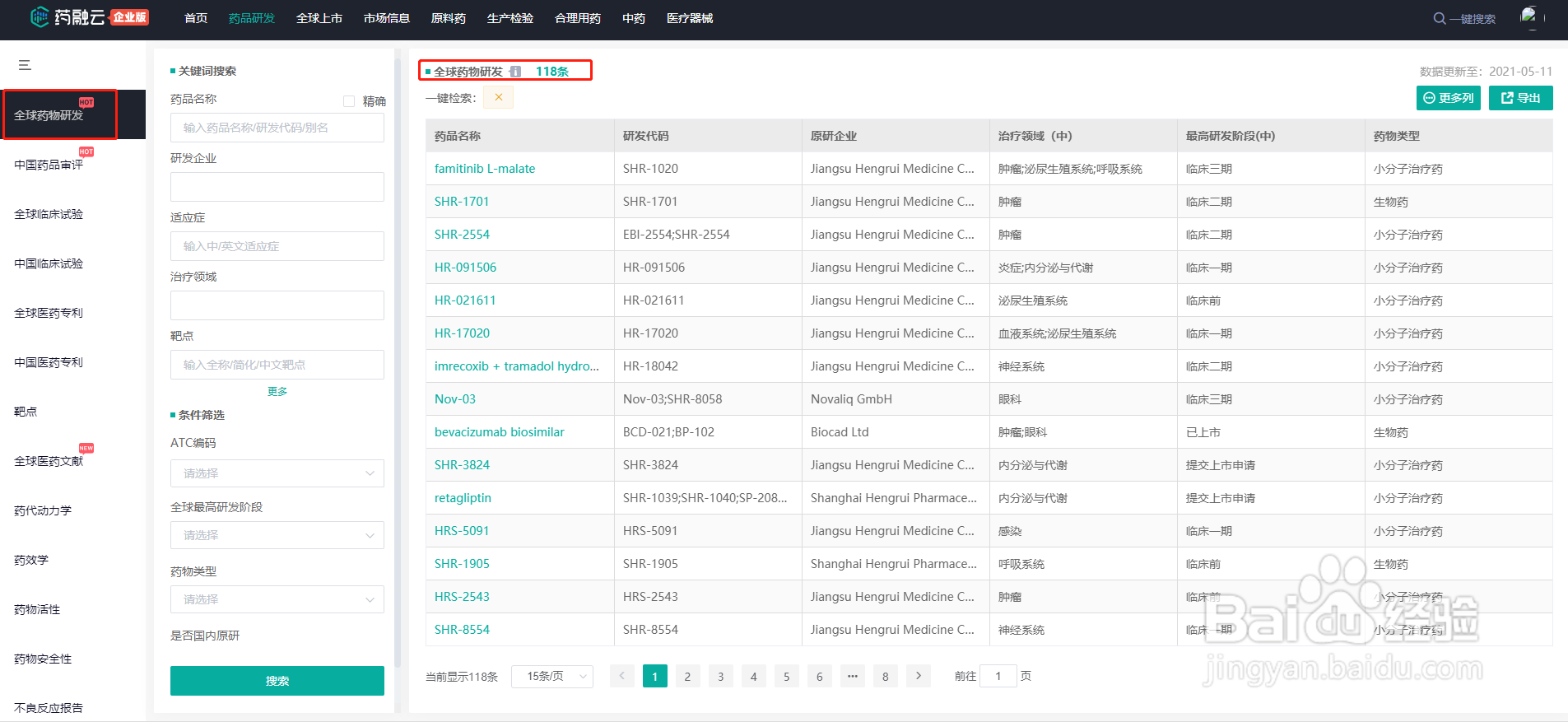This screenshot has width=1568, height=722.
Task: Open 原料药 in top navigation
Action: [449, 18]
